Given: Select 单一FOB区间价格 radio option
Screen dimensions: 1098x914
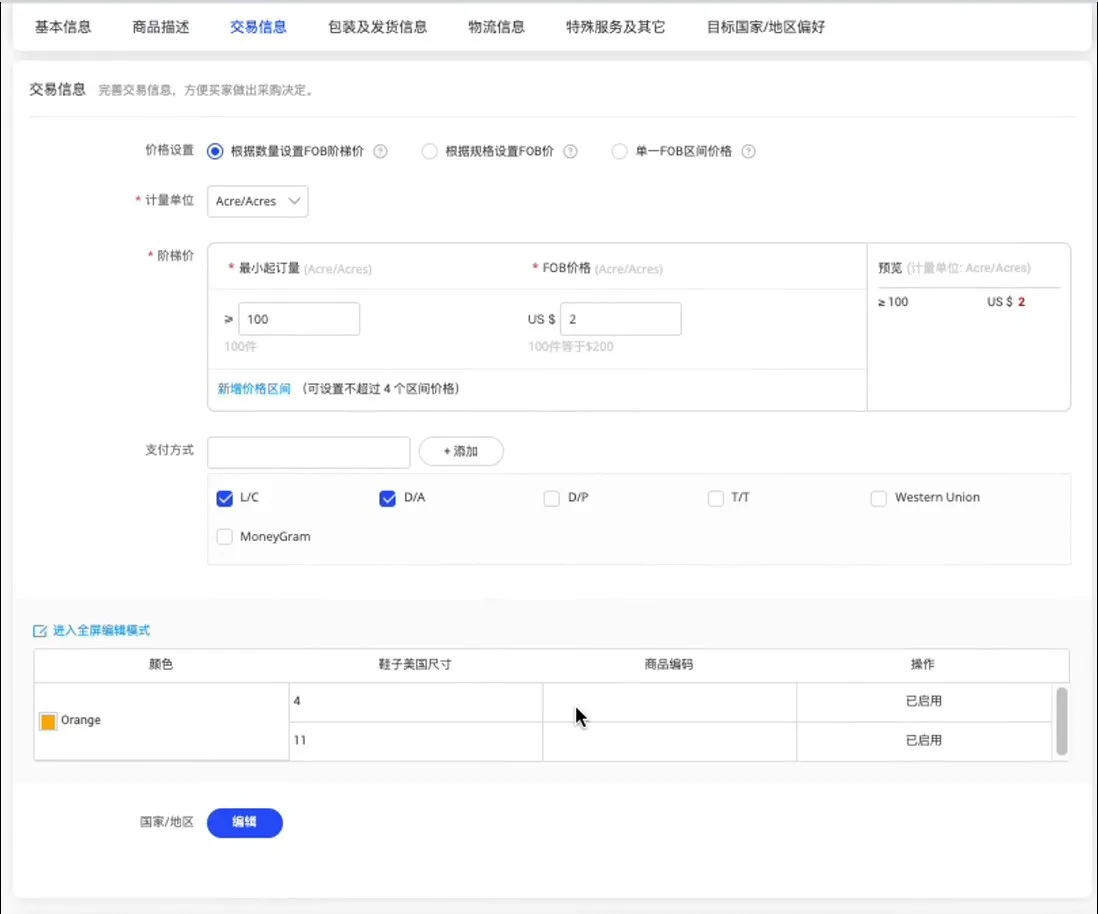Looking at the screenshot, I should pyautogui.click(x=619, y=152).
